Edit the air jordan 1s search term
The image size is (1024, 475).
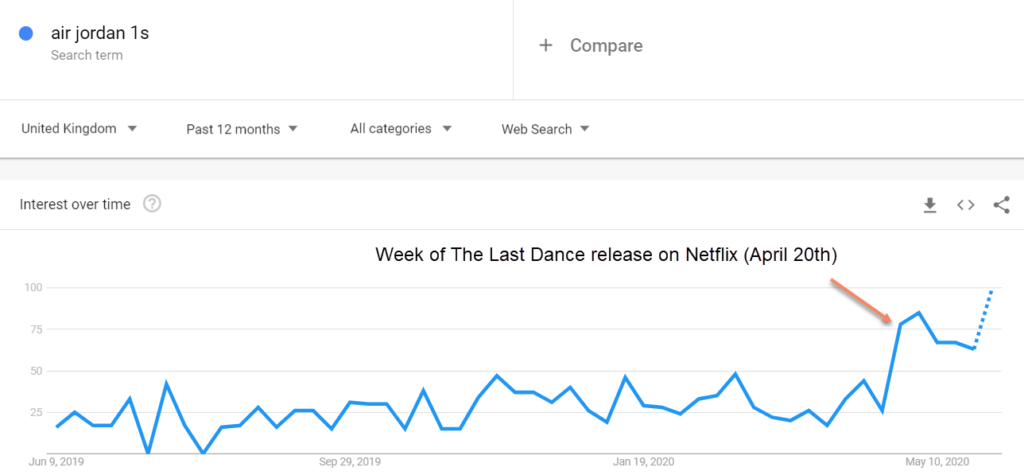(100, 33)
